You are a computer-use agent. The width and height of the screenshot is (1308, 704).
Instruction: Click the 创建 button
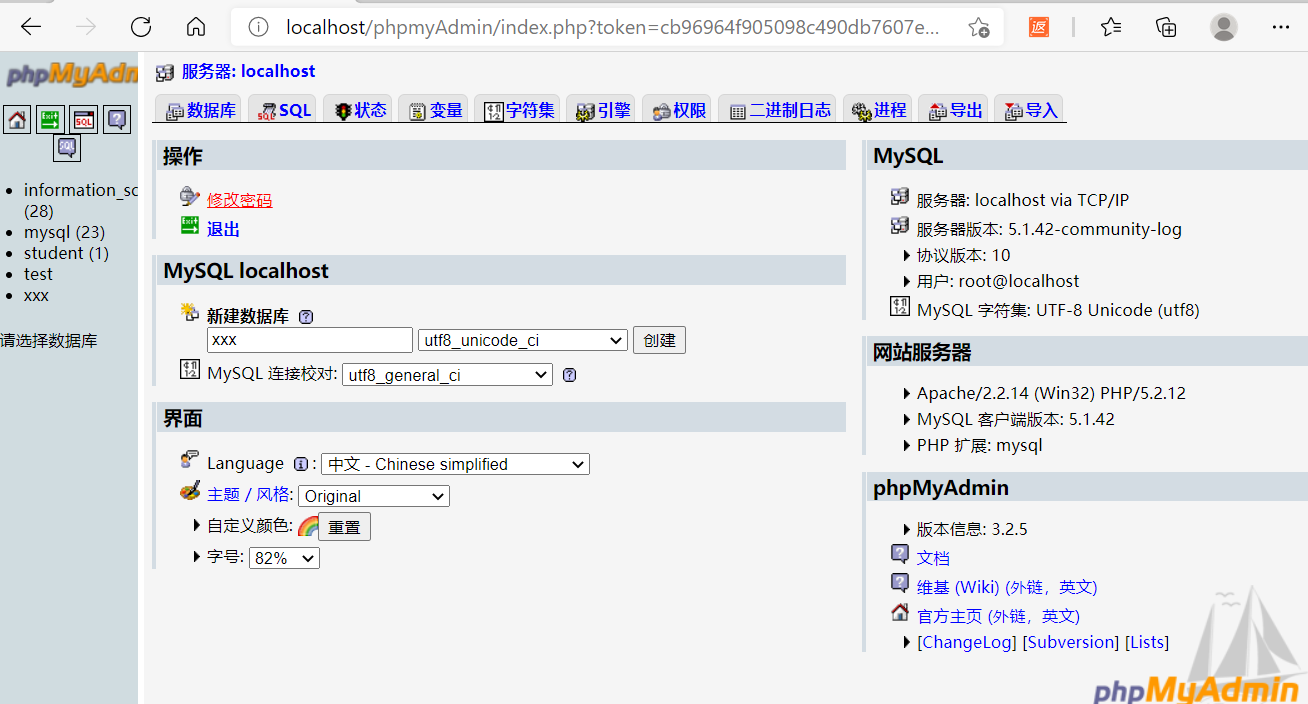pyautogui.click(x=659, y=340)
